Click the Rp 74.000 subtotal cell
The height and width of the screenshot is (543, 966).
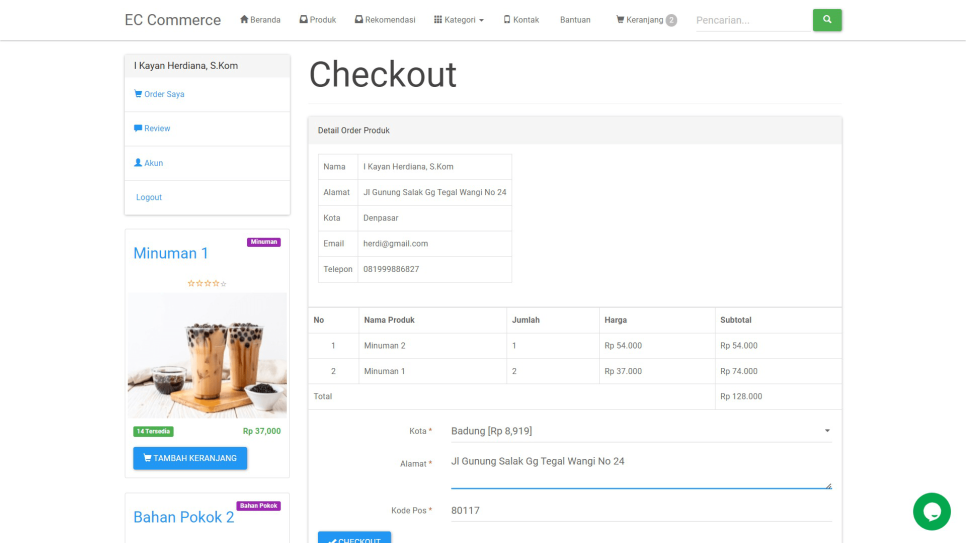[x=778, y=371]
